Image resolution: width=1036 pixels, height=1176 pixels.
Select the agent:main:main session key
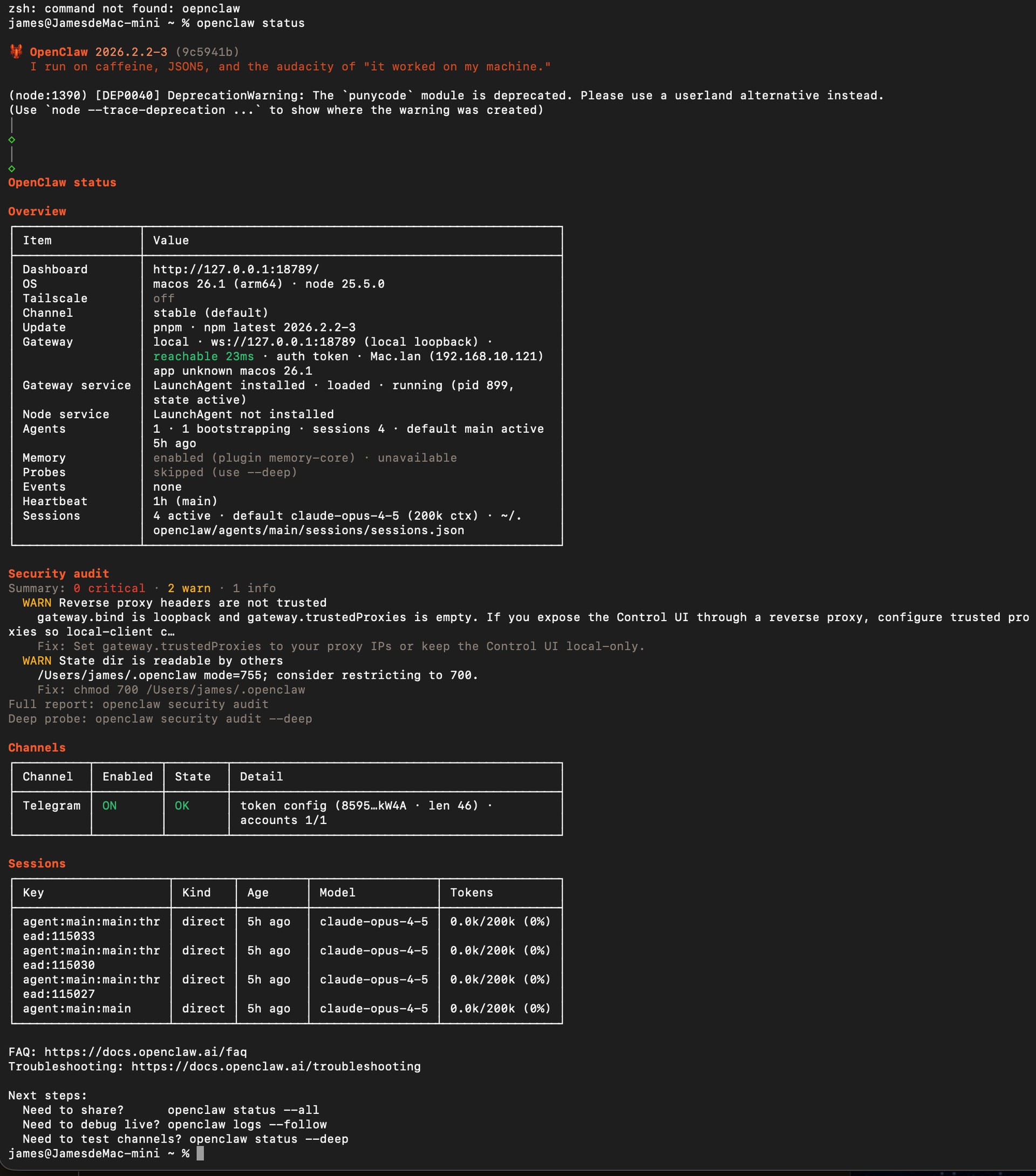[x=77, y=1008]
